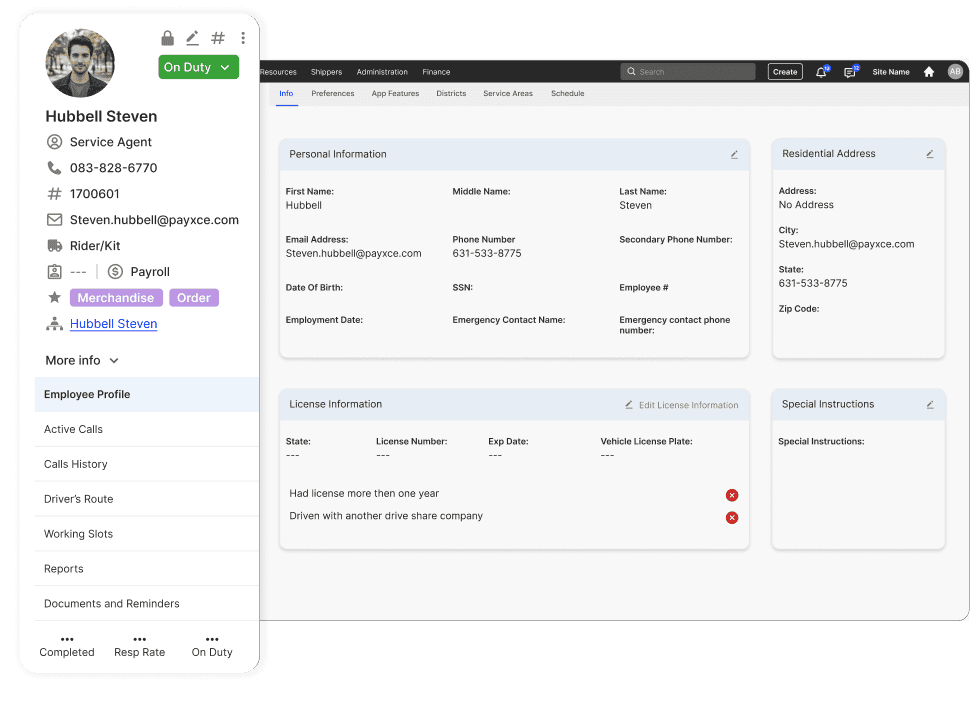Open the Administration menu
The width and height of the screenshot is (978, 701).
click(x=382, y=72)
